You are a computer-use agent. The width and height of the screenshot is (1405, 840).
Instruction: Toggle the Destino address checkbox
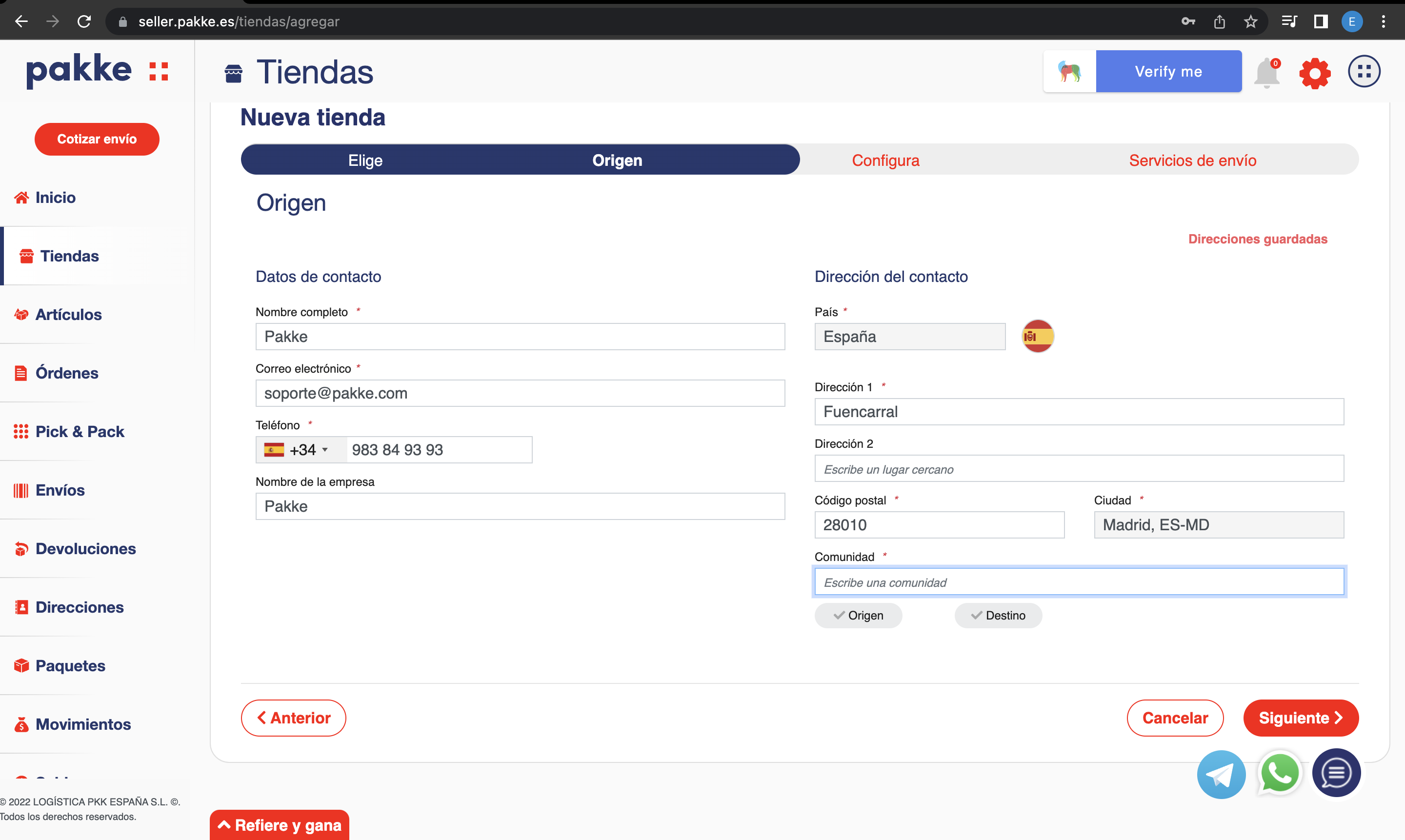pos(998,615)
